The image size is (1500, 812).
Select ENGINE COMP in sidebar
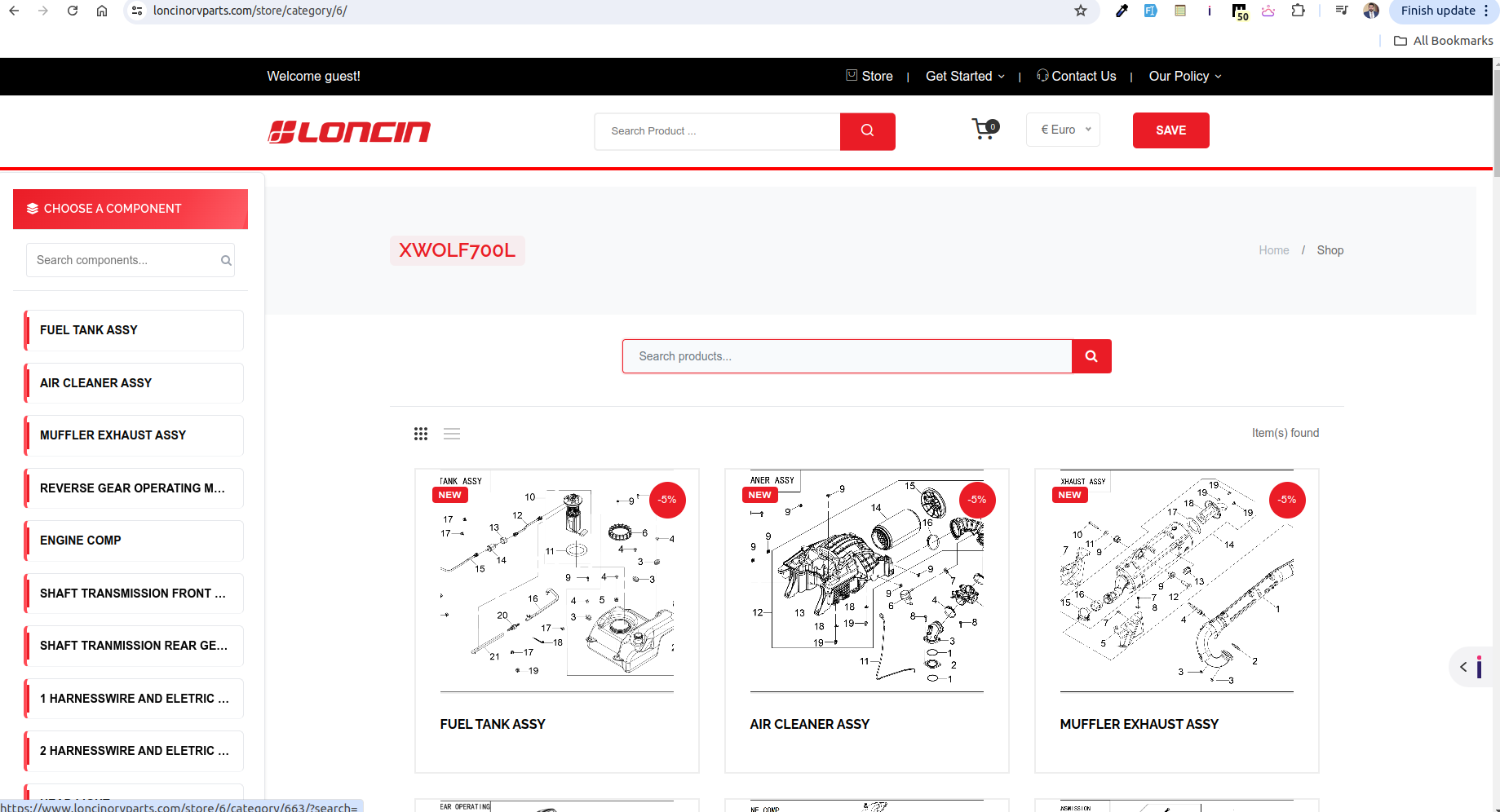tap(134, 541)
